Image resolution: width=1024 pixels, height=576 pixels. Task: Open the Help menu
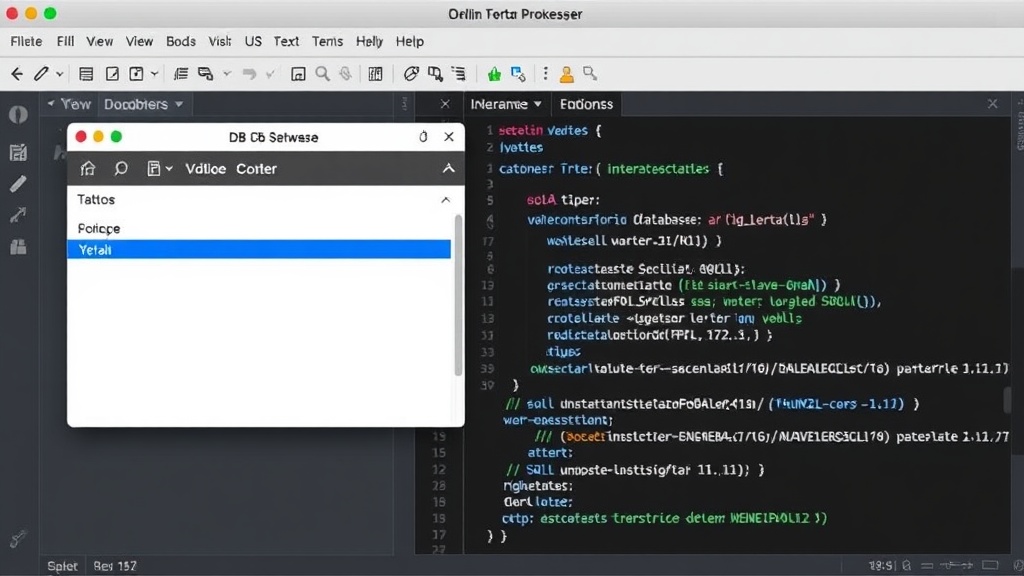[x=409, y=41]
